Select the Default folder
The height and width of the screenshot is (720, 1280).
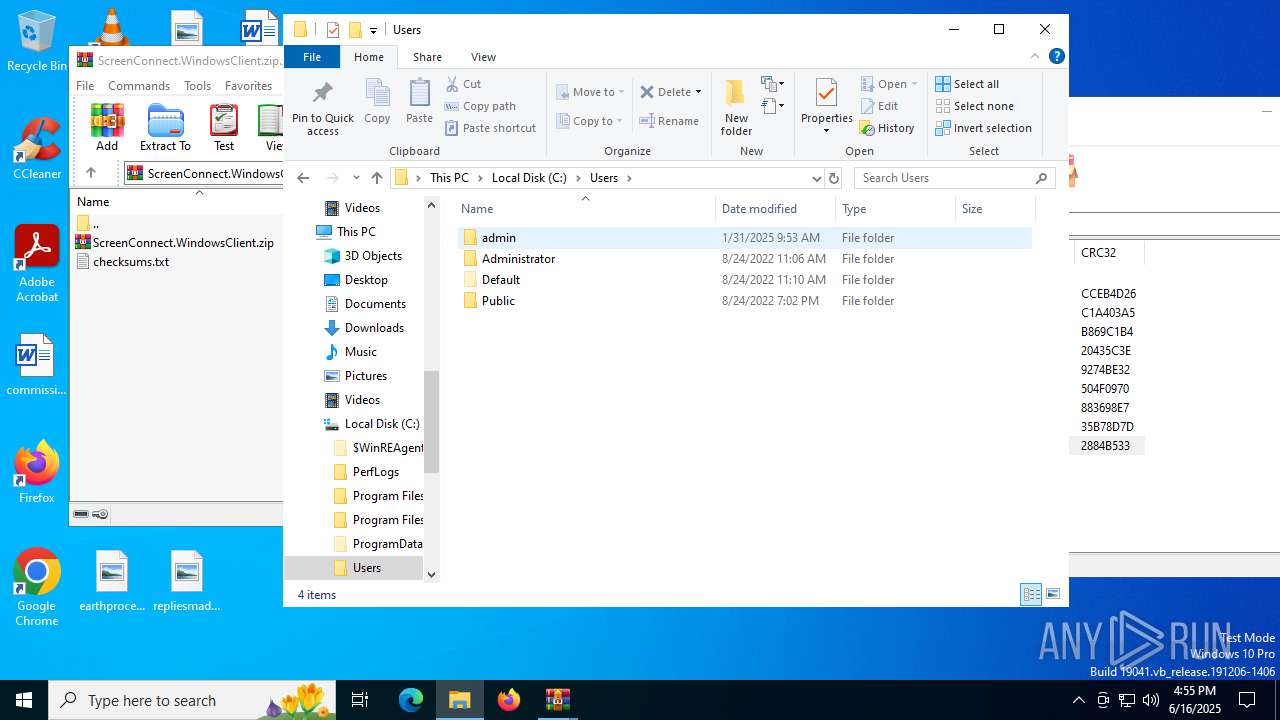745,280
